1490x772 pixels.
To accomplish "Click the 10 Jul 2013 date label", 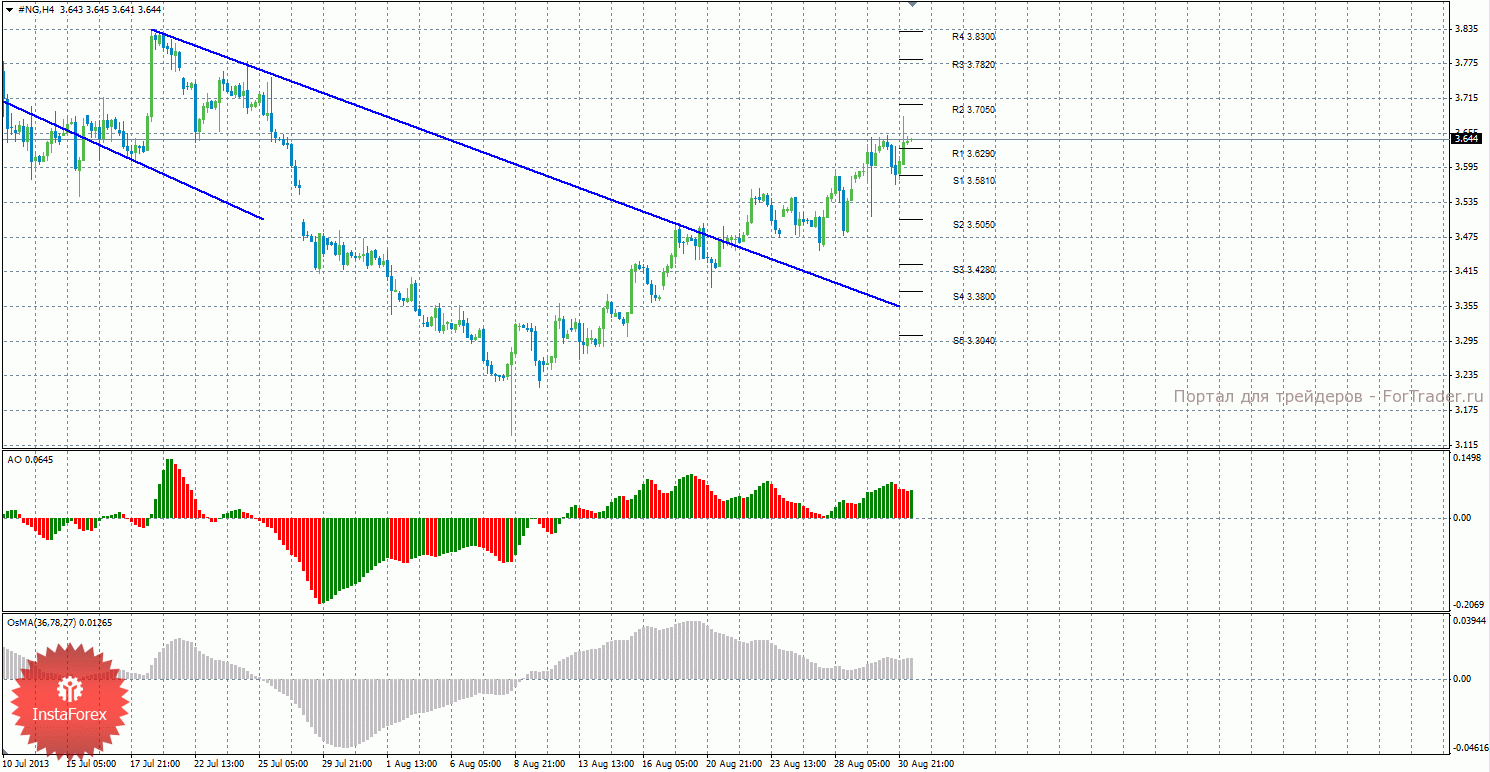I will [26, 764].
